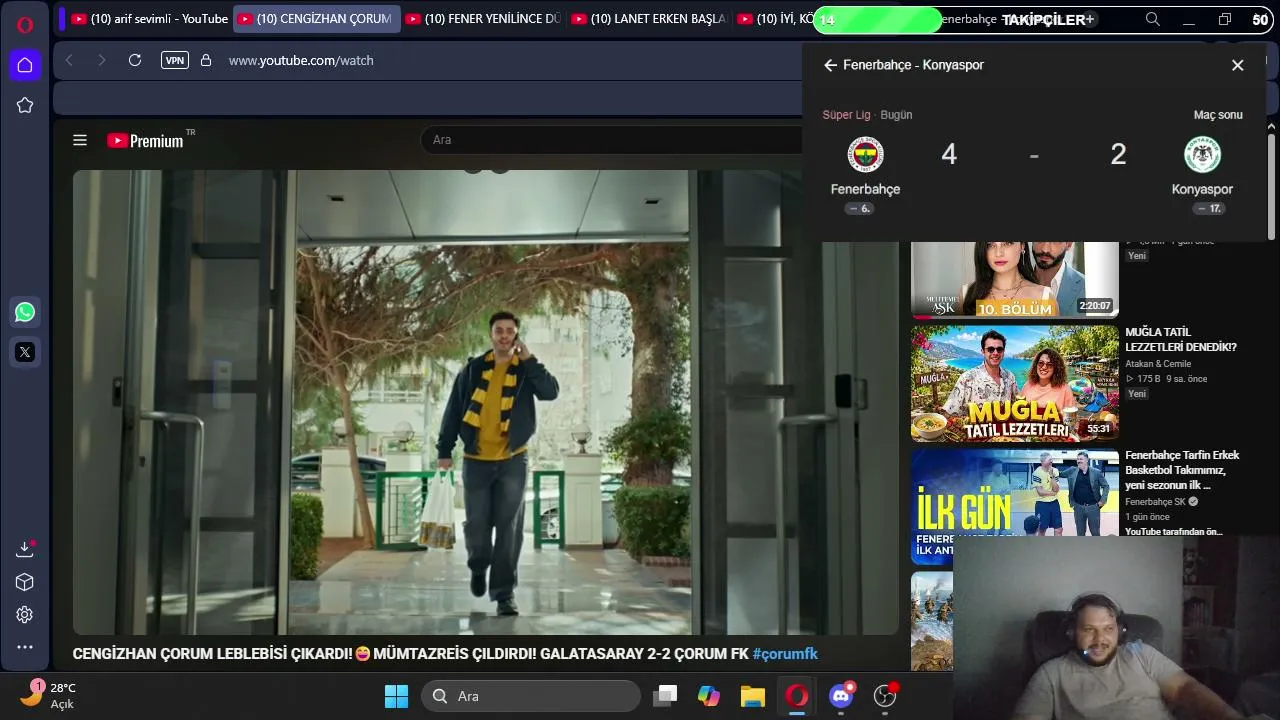1280x720 pixels.
Task: Switch to the 'arif sevimli - YouTube' tab
Action: 149,19
